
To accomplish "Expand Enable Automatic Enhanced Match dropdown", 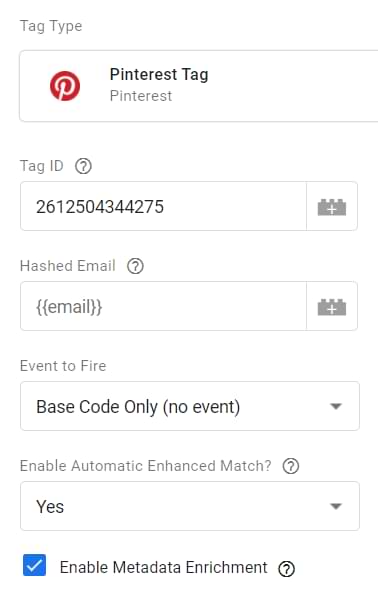I will point(190,506).
